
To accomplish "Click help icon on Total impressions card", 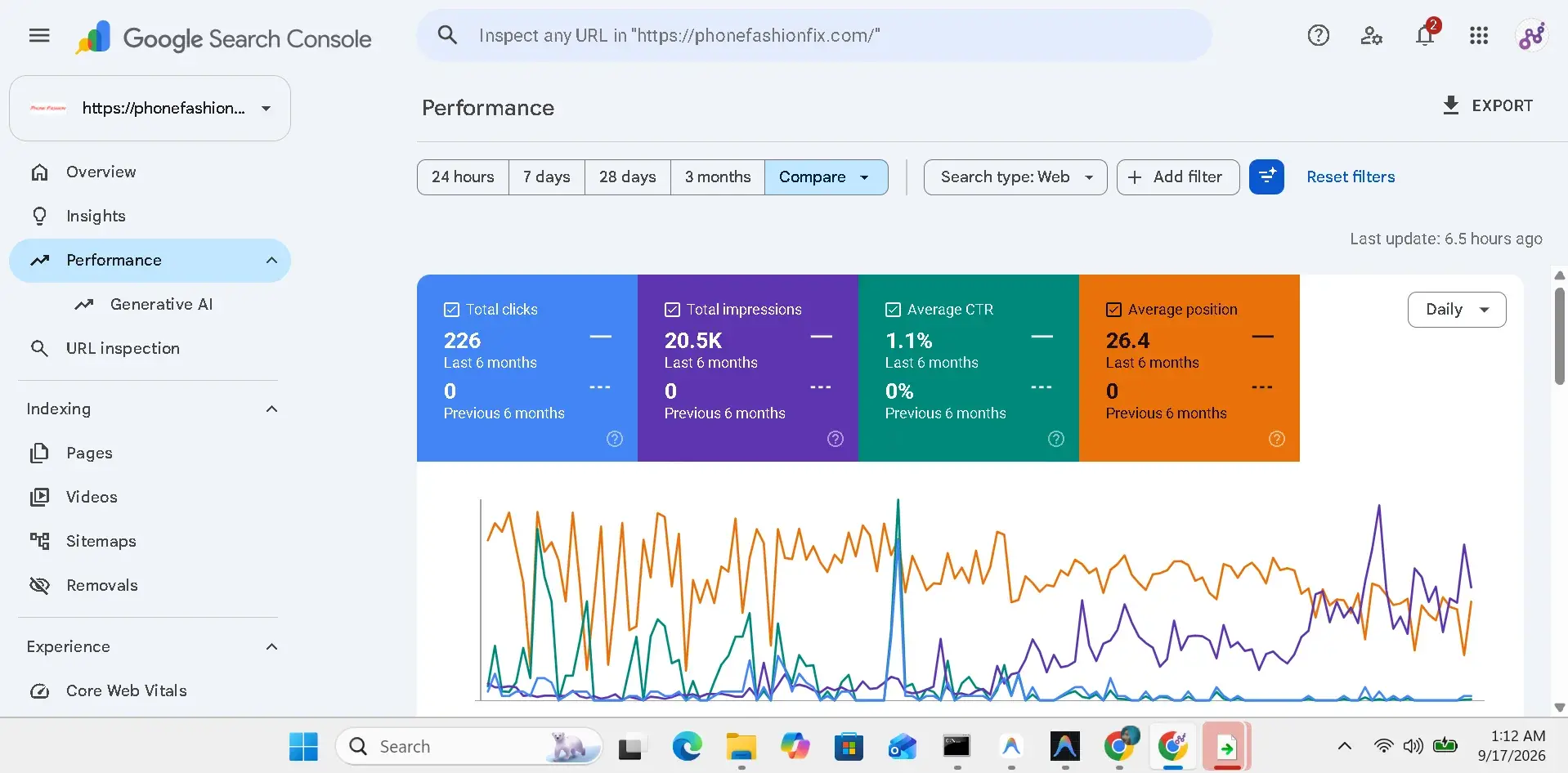I will click(x=836, y=439).
